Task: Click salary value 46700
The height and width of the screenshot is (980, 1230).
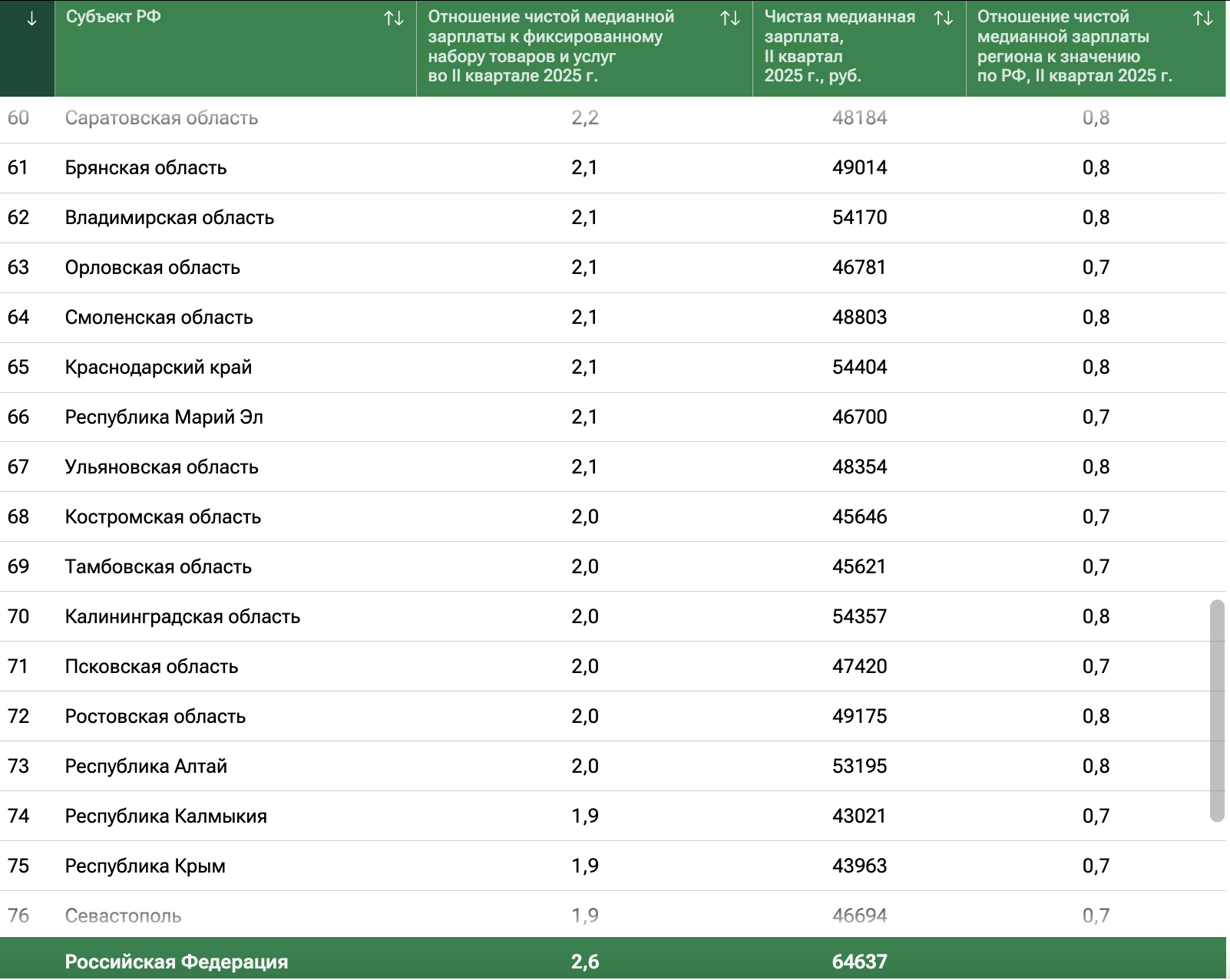Action: coord(860,417)
